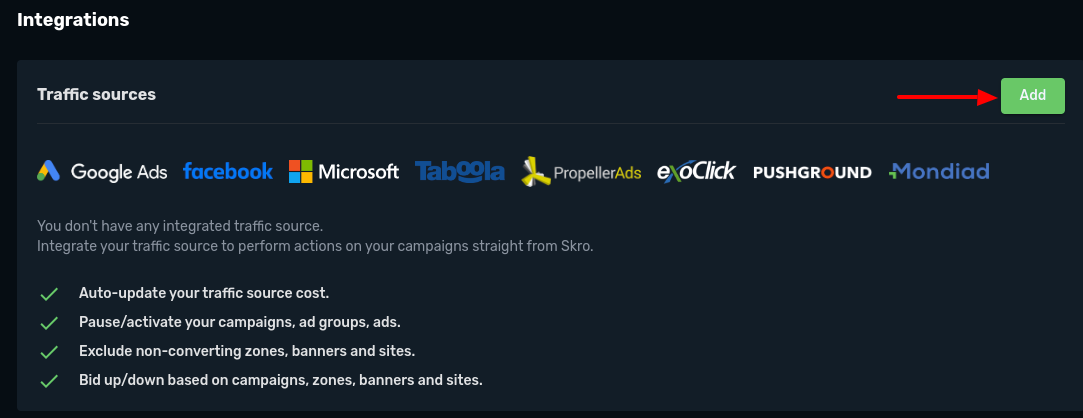Pick the Microsoft logo
The image size is (1083, 418).
(x=344, y=172)
